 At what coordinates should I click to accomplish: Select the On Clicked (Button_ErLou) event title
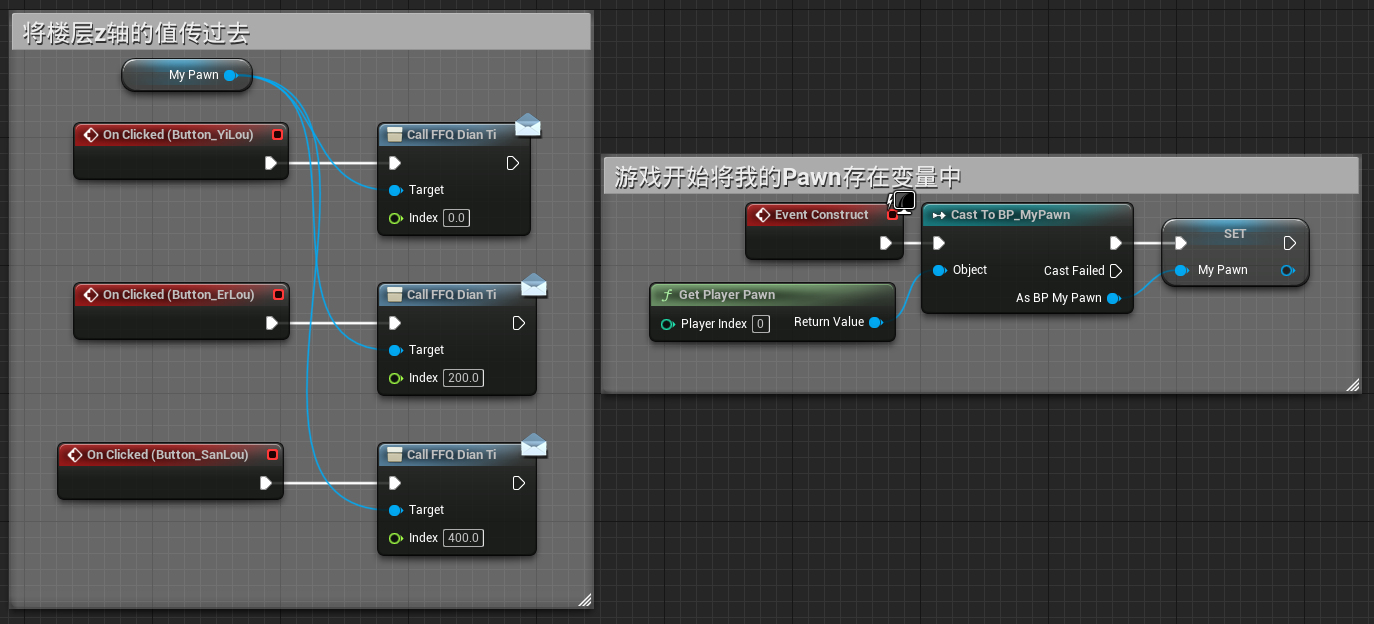178,294
